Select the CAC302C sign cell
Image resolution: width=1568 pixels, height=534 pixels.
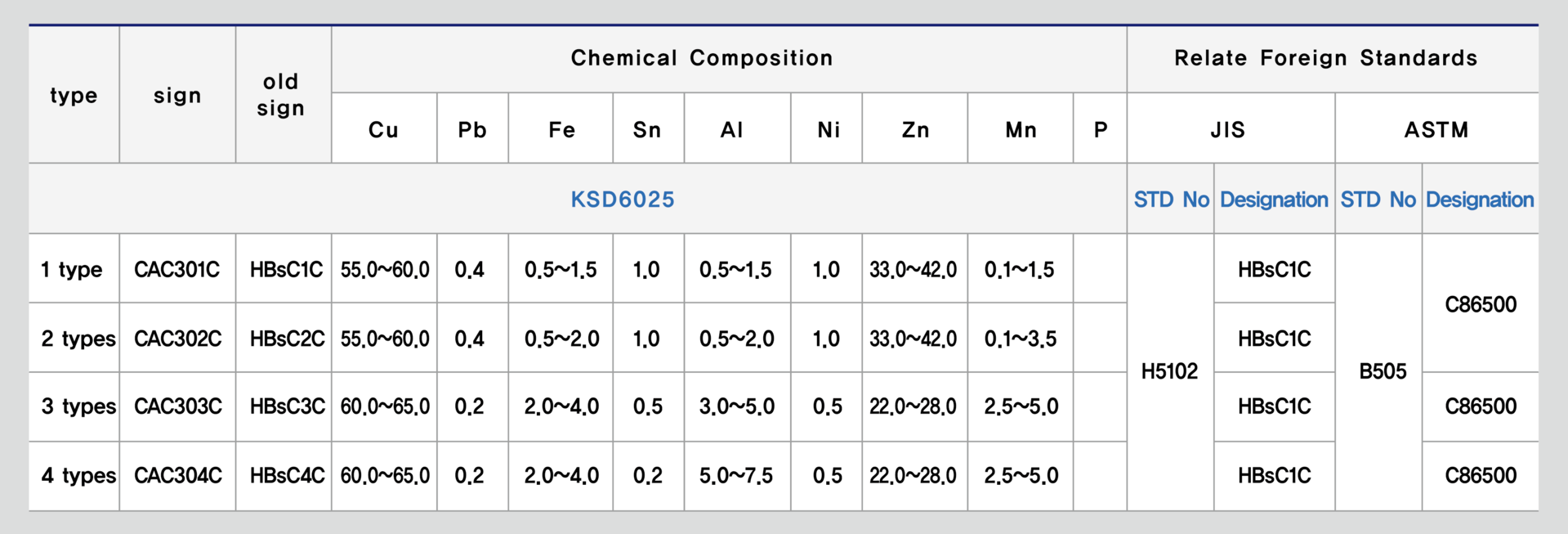click(177, 339)
